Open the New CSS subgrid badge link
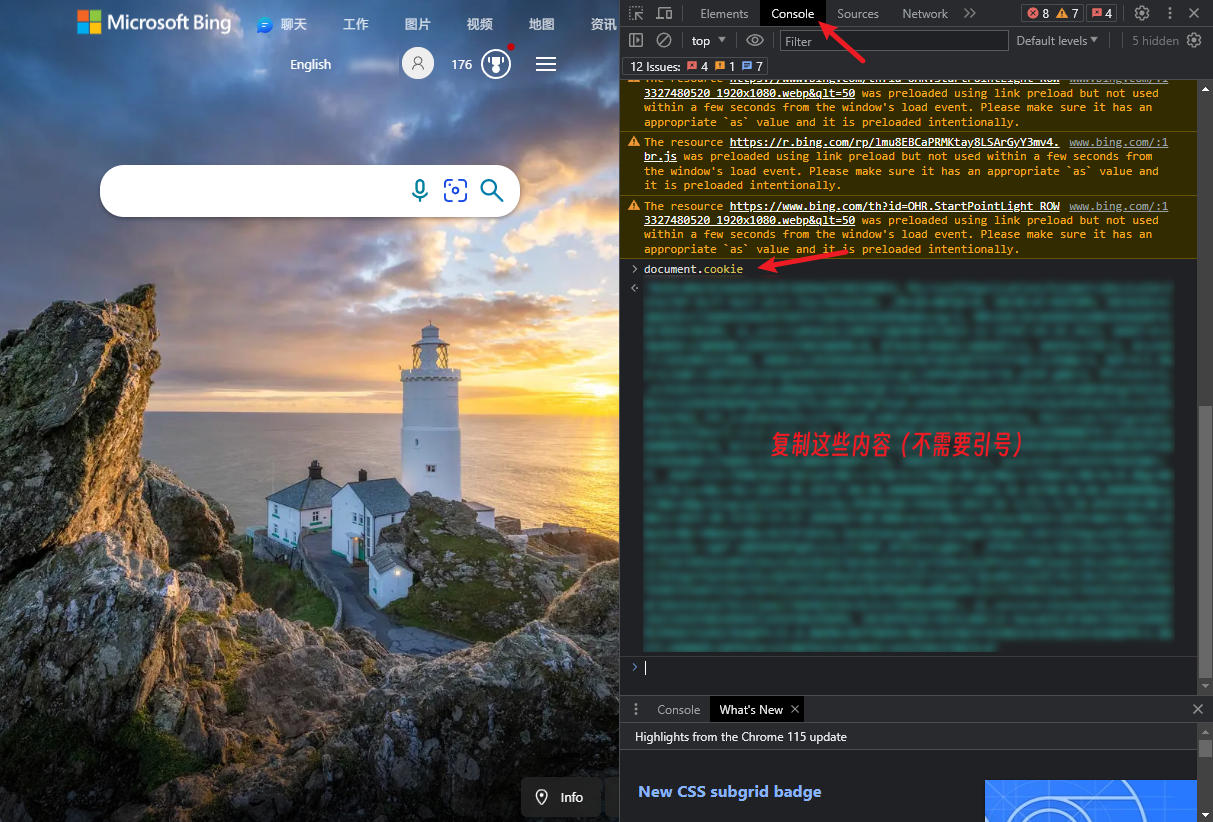Image resolution: width=1213 pixels, height=822 pixels. (729, 792)
